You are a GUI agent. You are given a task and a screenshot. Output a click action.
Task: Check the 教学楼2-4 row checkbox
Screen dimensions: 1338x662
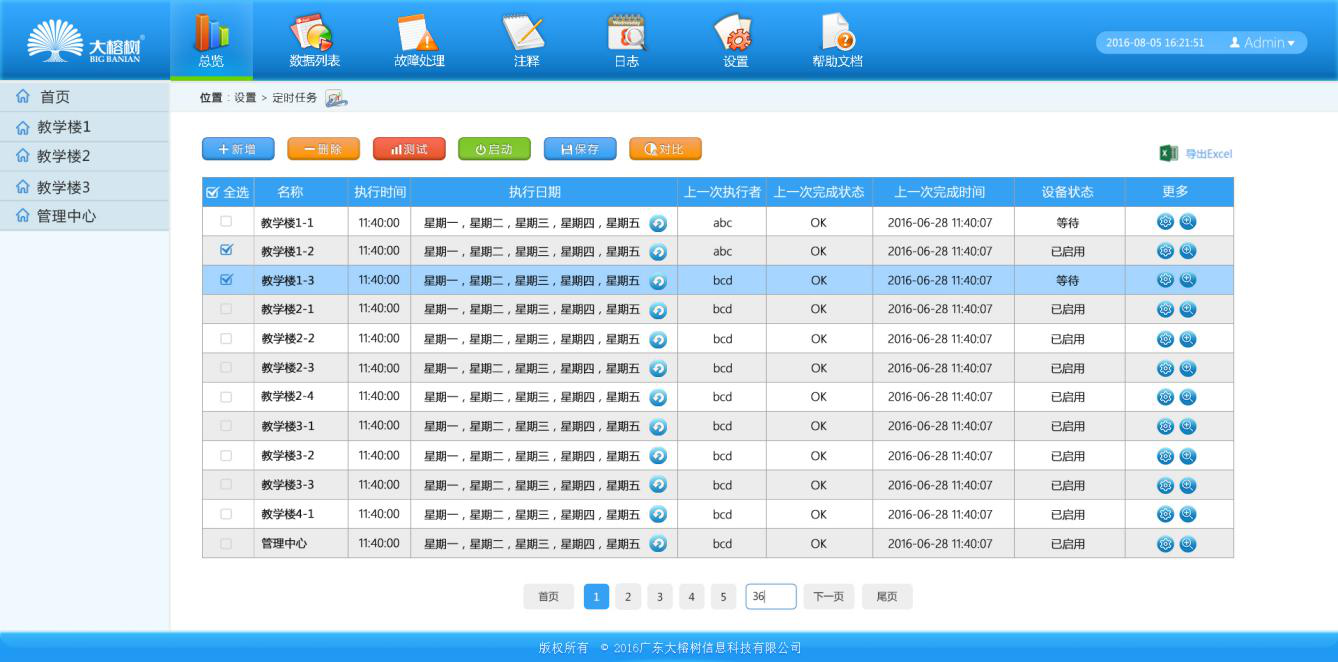(226, 397)
